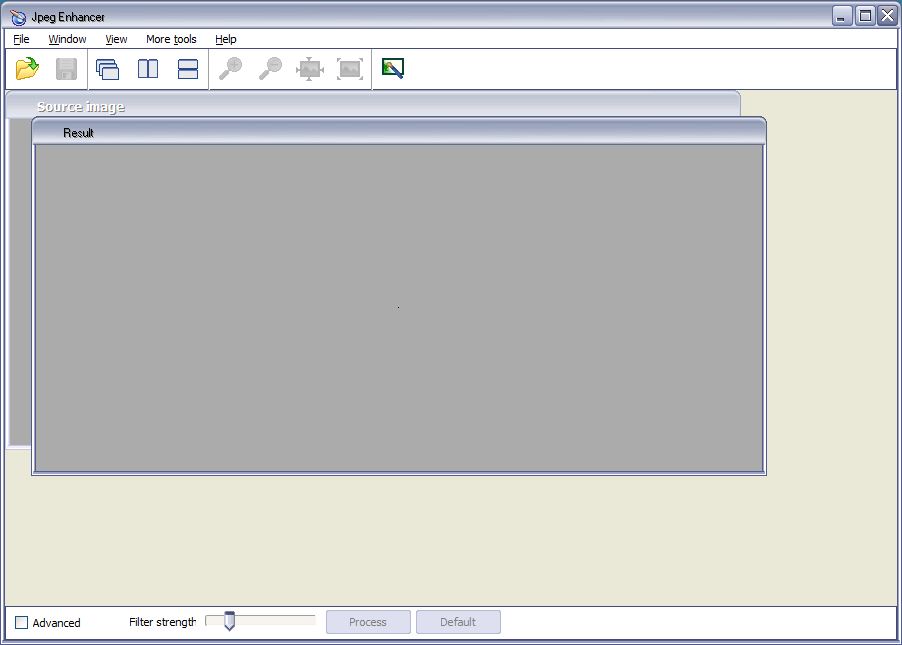Enable the Advanced checkbox

(x=21, y=623)
